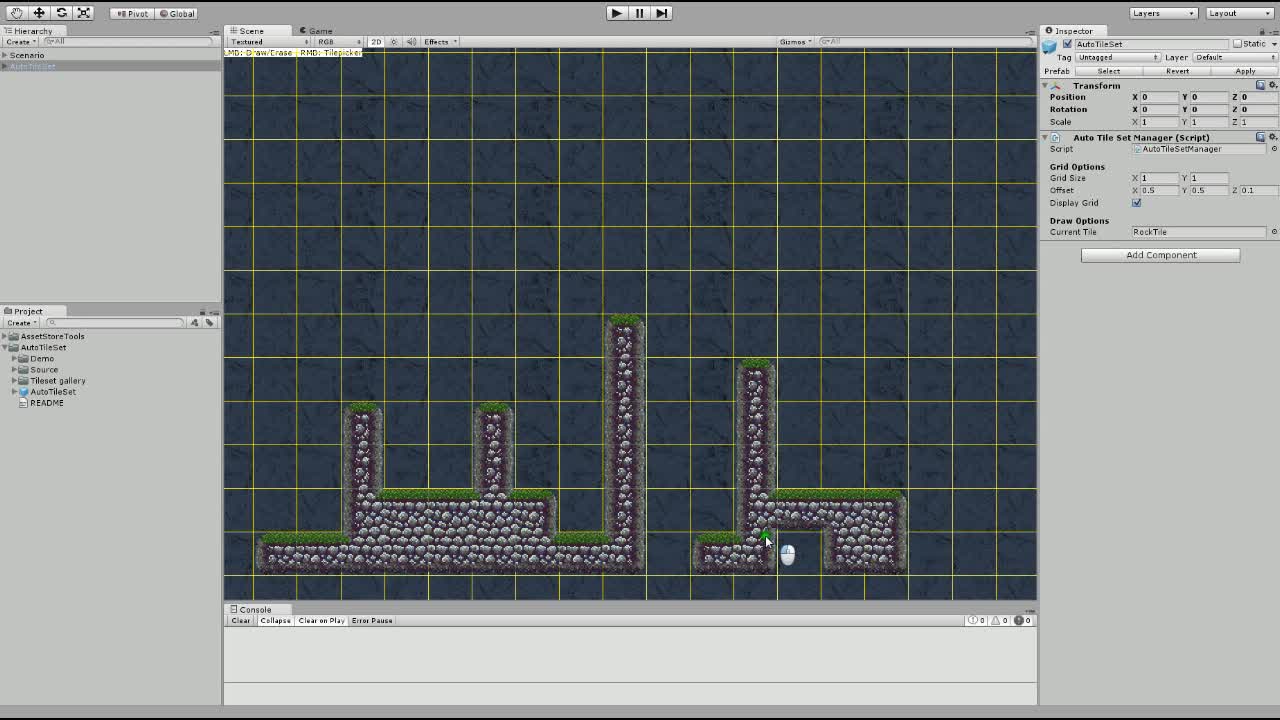Image resolution: width=1280 pixels, height=720 pixels.
Task: Select the Rotate tool in toolbar
Action: click(x=61, y=13)
